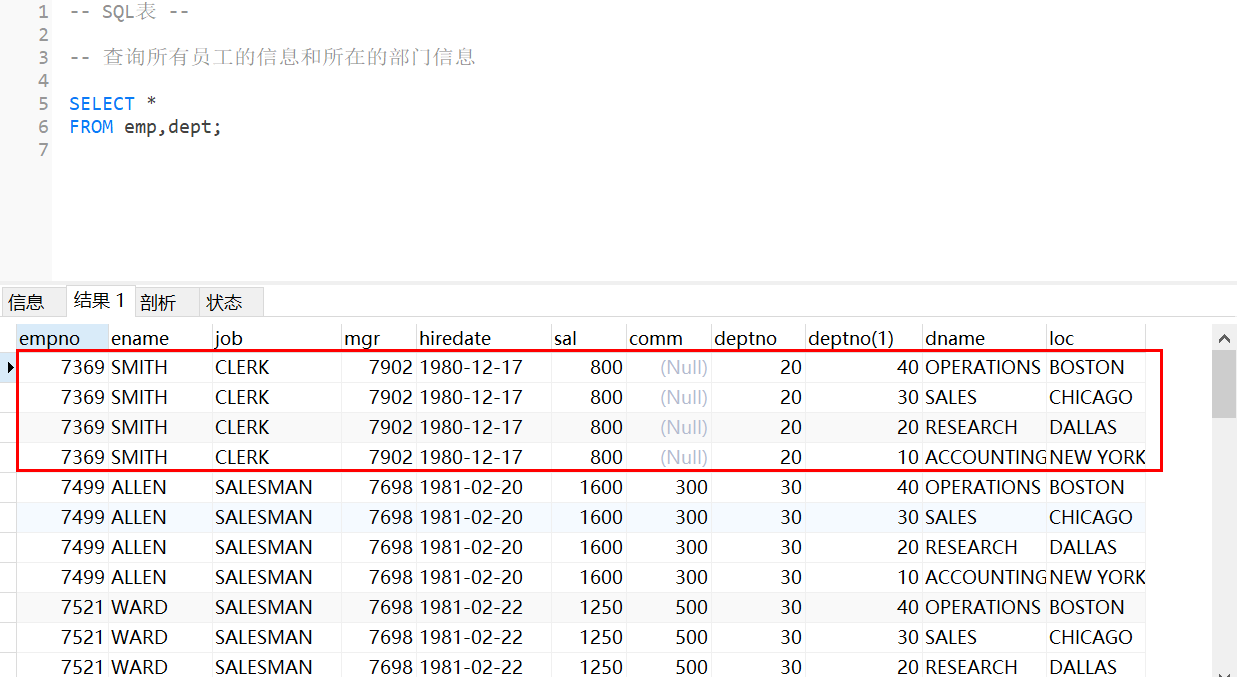This screenshot has width=1237, height=677.
Task: Click the SELECT keyword on line 5
Action: [x=102, y=104]
